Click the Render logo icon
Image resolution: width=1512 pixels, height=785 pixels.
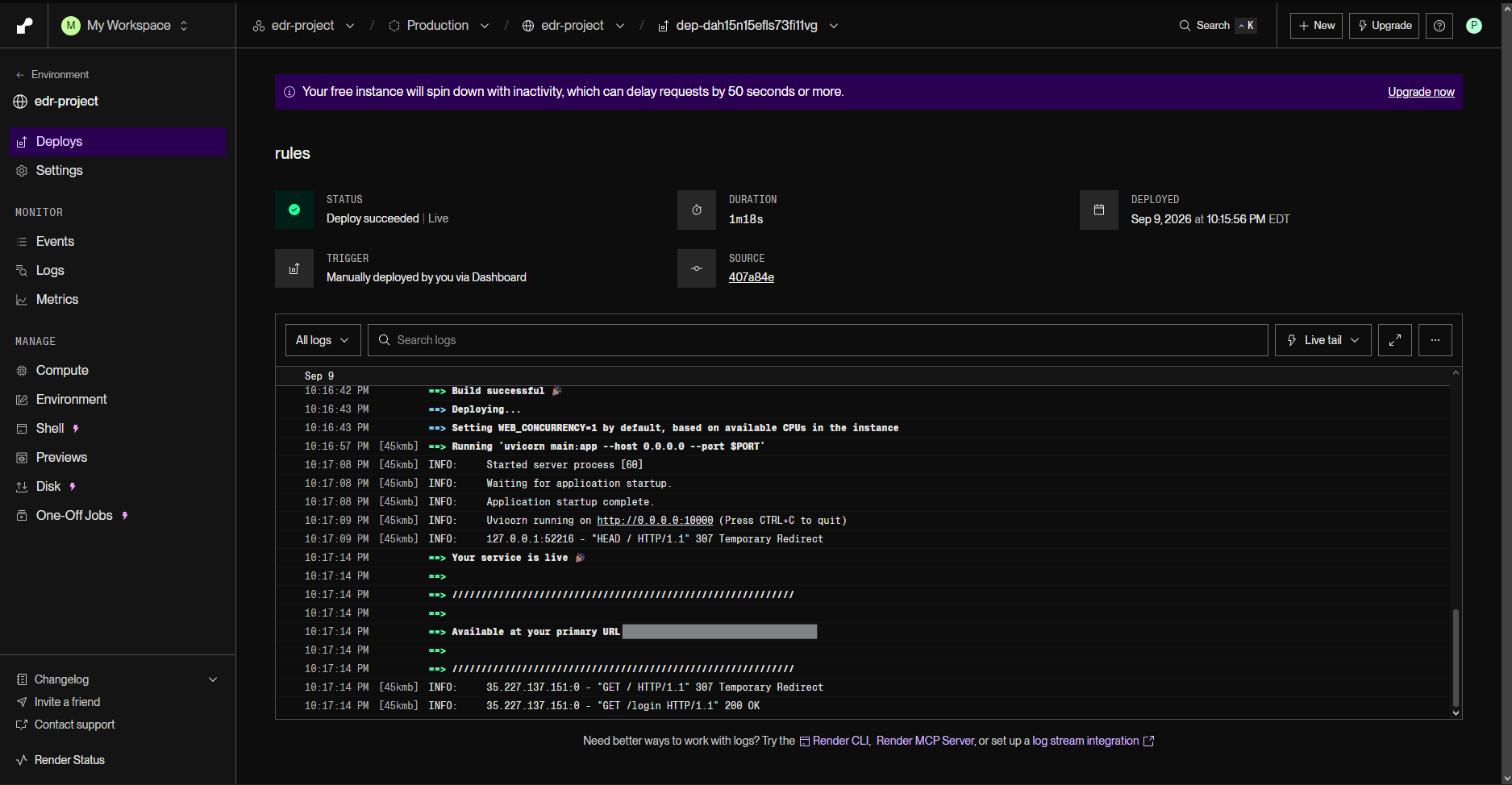(25, 26)
